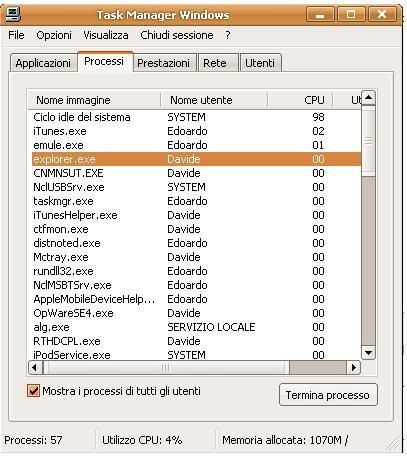Screen dimensions: 407x460
Task: Click the horizontal scroll left arrow
Action: [35, 367]
